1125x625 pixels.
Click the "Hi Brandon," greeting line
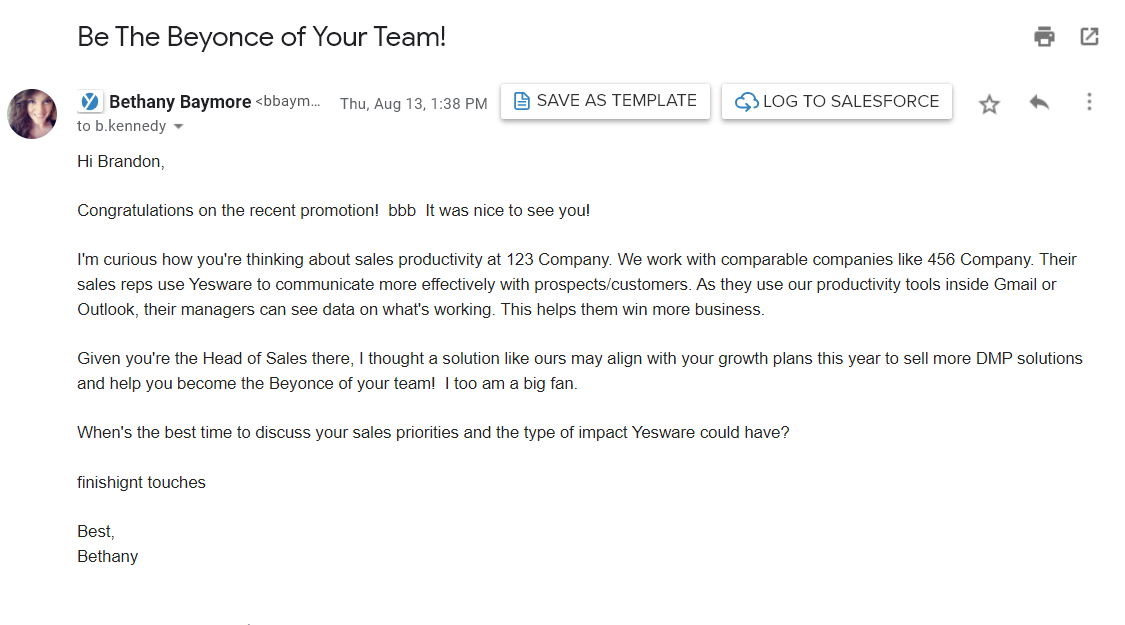(120, 162)
